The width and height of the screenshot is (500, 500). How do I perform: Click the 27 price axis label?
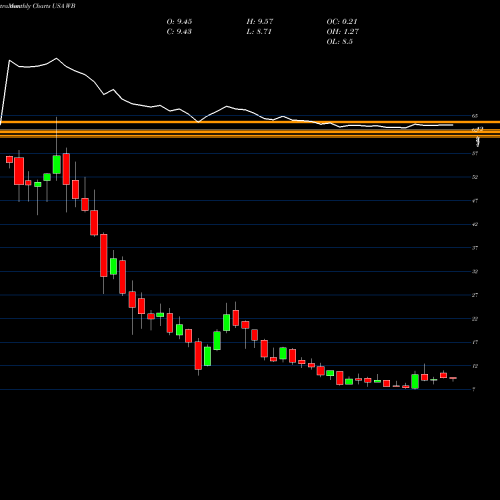475,295
